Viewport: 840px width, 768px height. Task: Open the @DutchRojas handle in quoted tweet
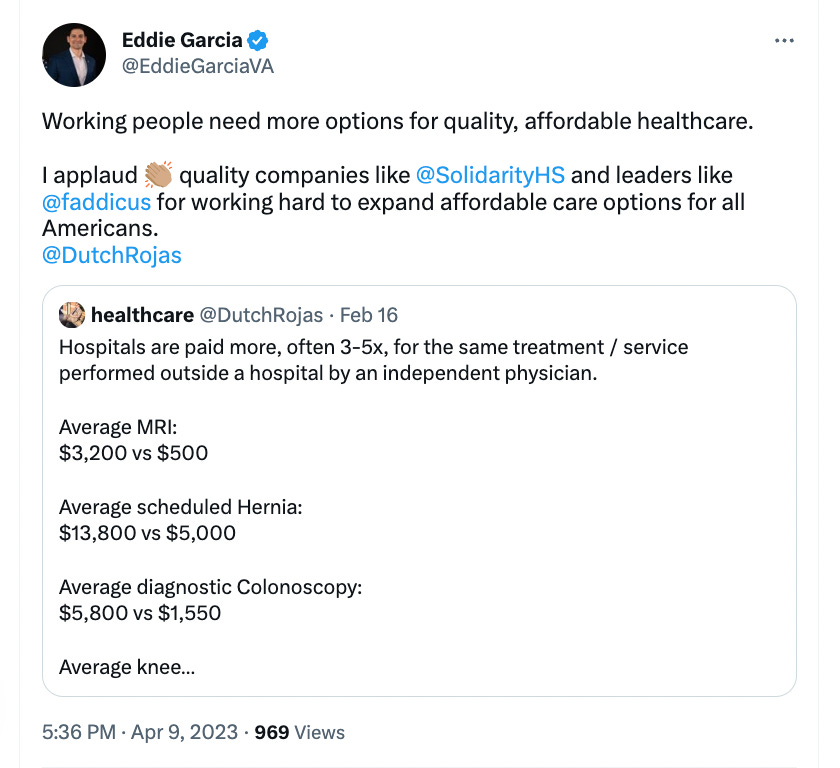[264, 314]
